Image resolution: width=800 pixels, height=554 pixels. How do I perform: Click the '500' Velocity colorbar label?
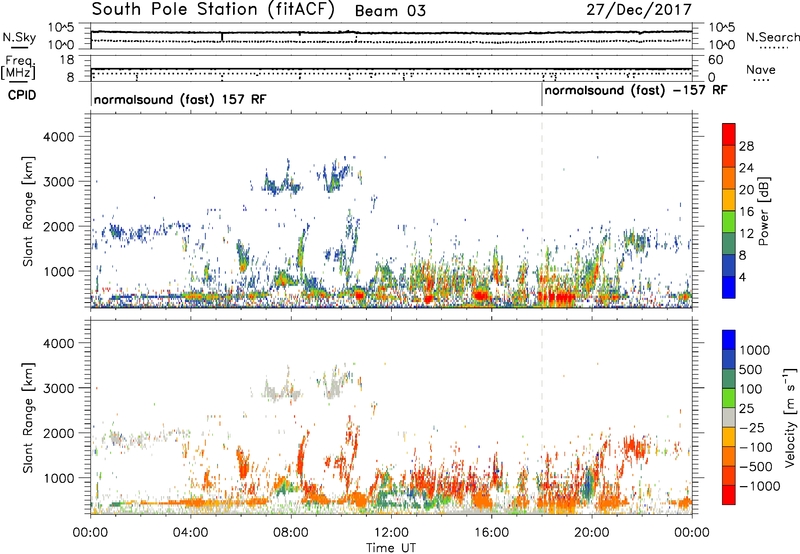751,369
